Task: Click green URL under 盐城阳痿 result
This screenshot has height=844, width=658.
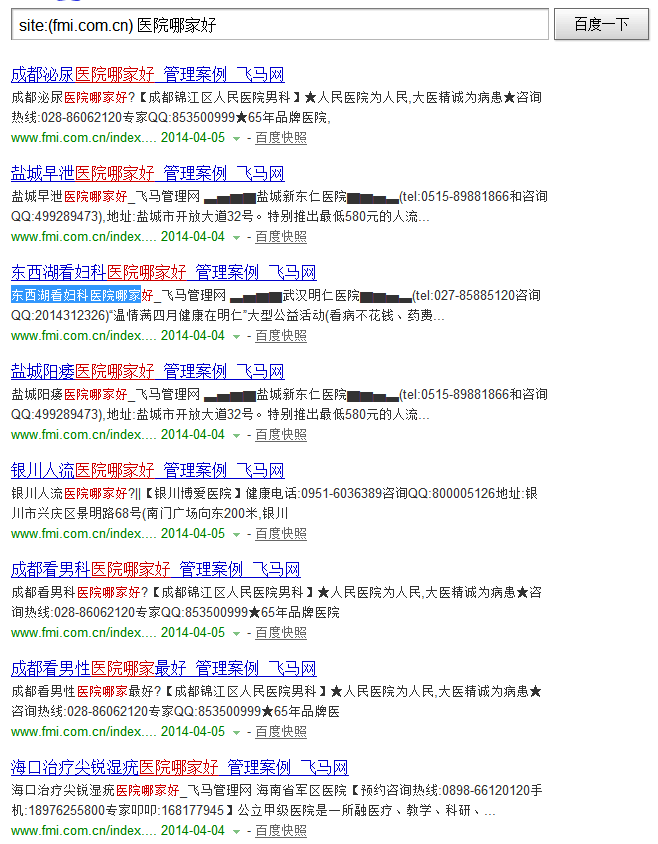Action: [83, 435]
